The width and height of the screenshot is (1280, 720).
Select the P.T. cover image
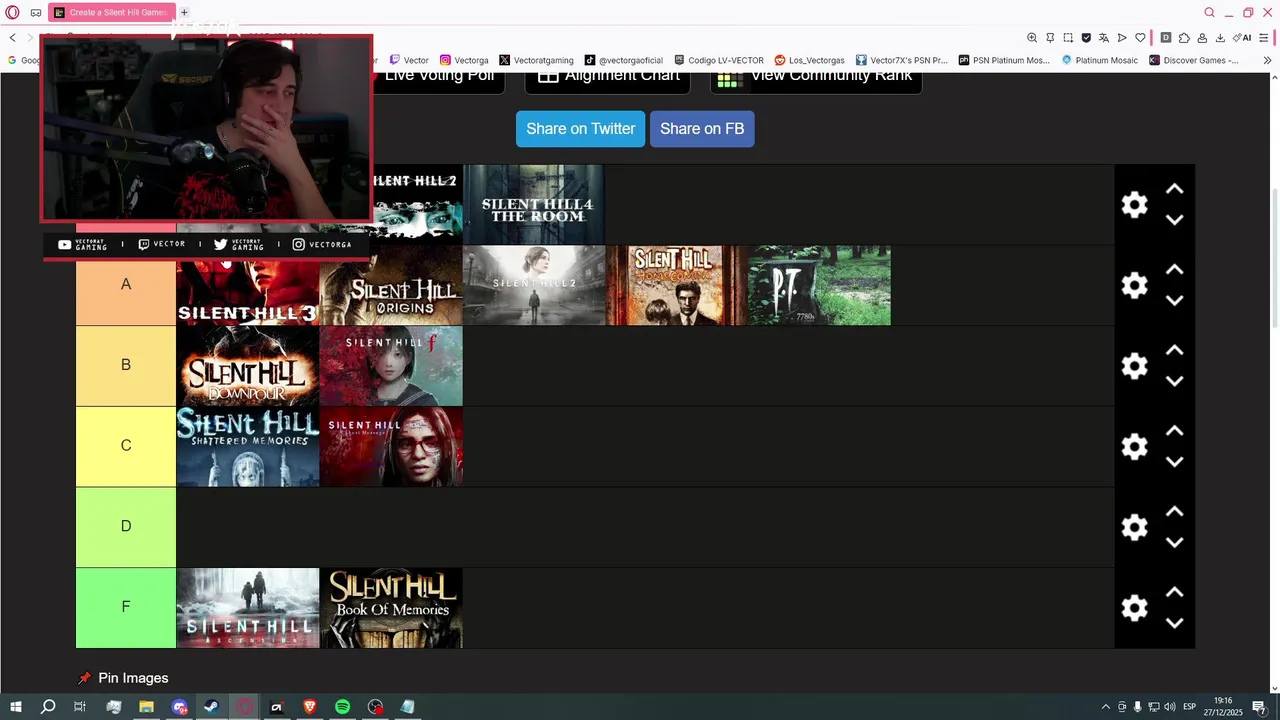coord(820,286)
